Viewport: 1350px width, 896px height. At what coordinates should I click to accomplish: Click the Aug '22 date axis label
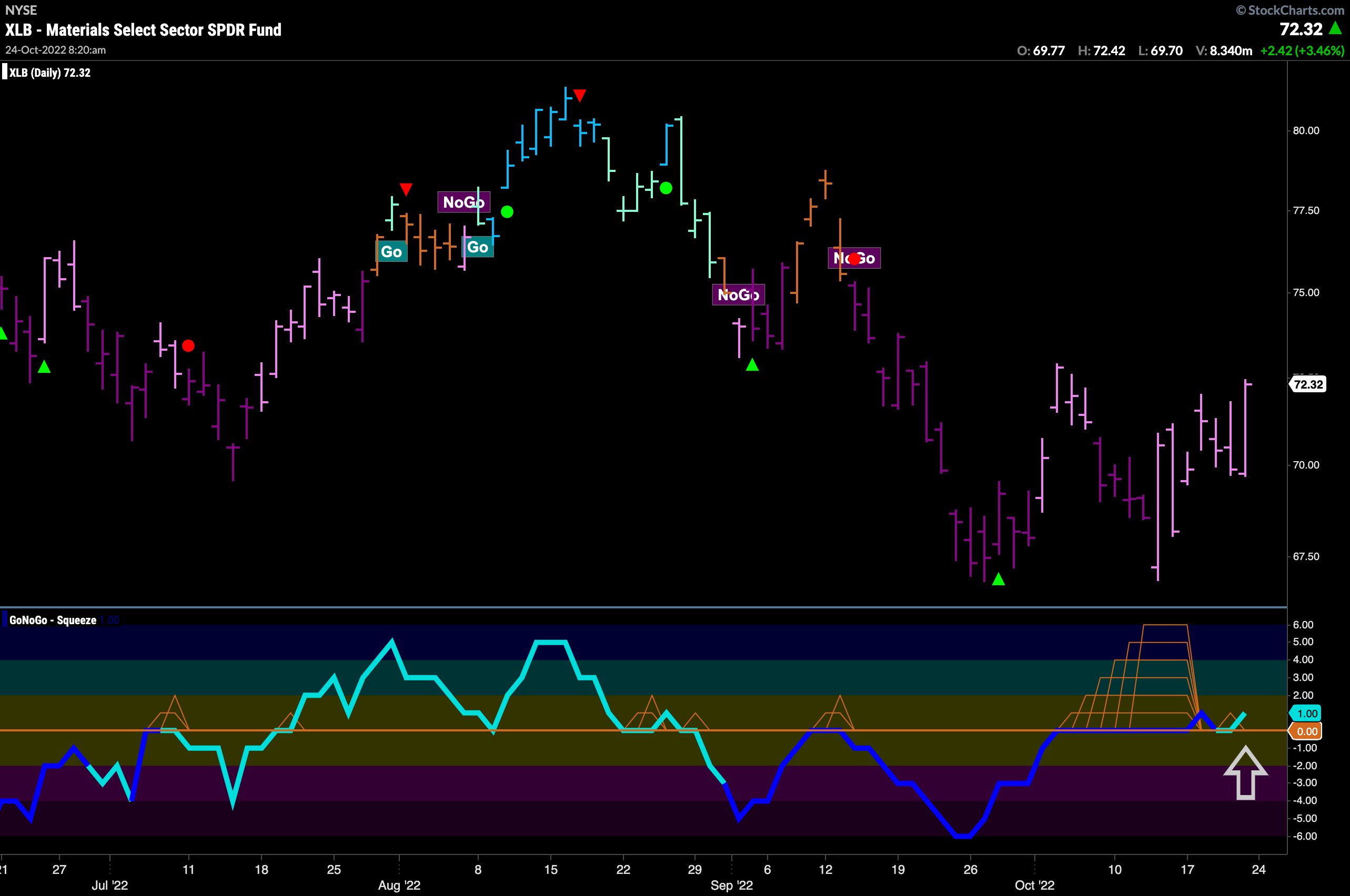(399, 885)
